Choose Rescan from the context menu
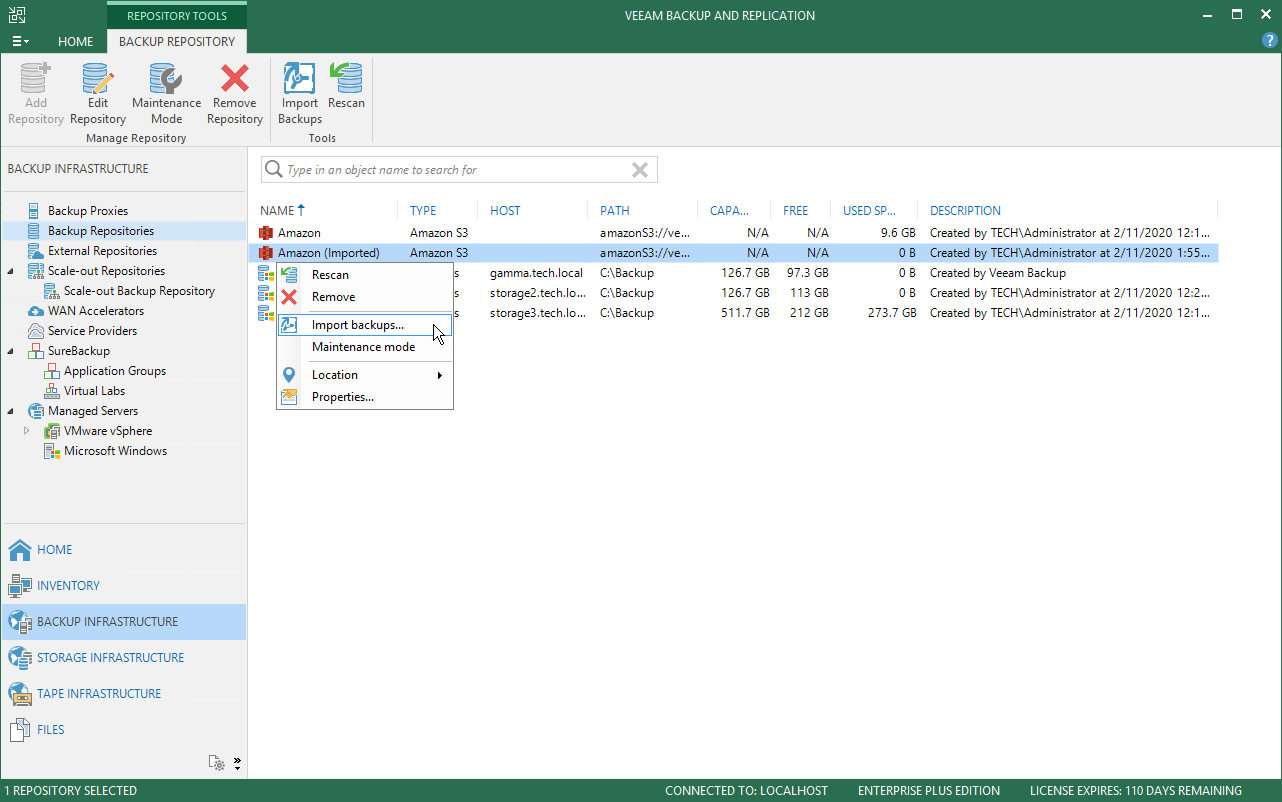This screenshot has width=1282, height=802. [365, 275]
